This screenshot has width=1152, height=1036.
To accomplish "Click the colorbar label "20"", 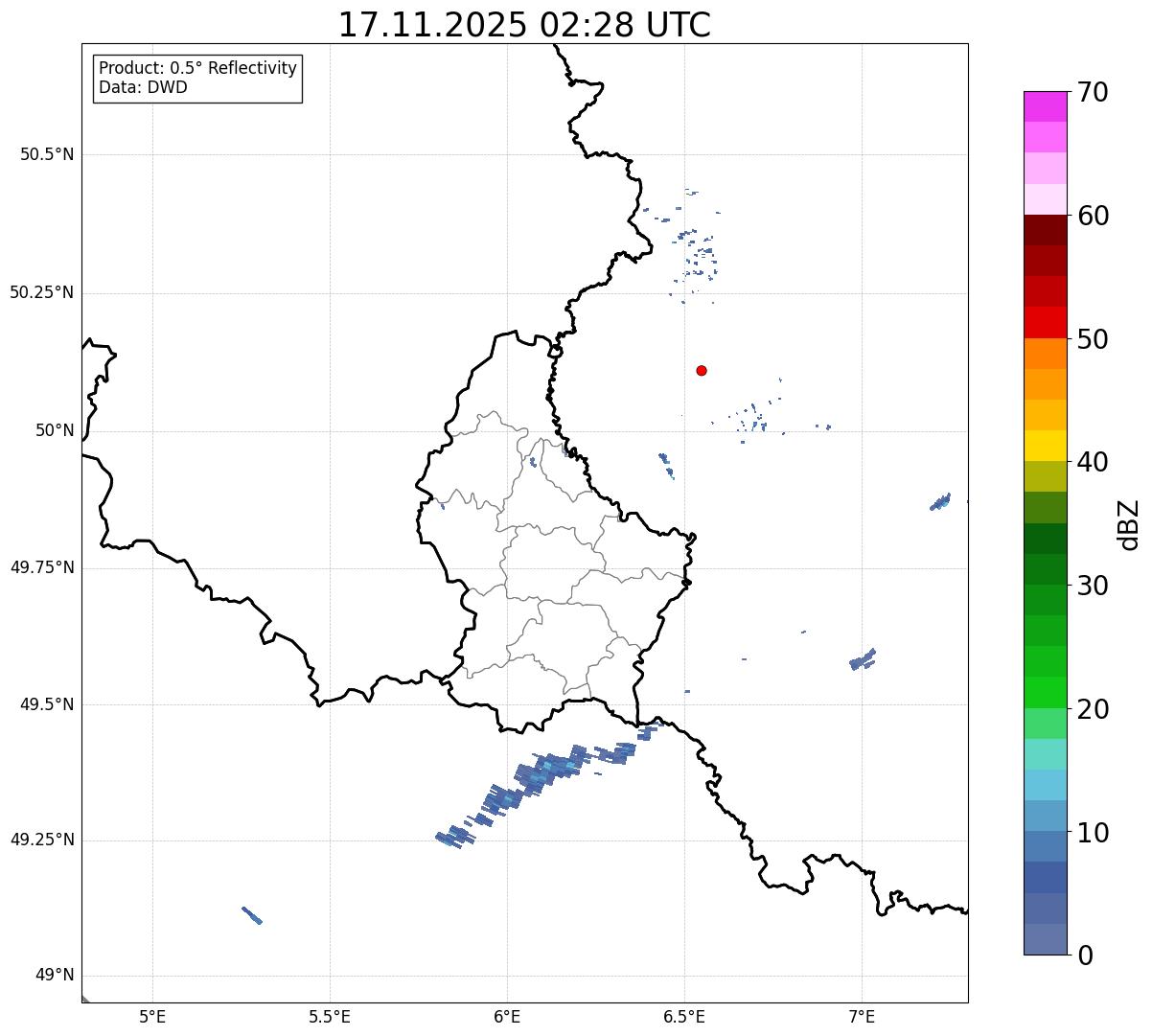I will click(x=1092, y=709).
